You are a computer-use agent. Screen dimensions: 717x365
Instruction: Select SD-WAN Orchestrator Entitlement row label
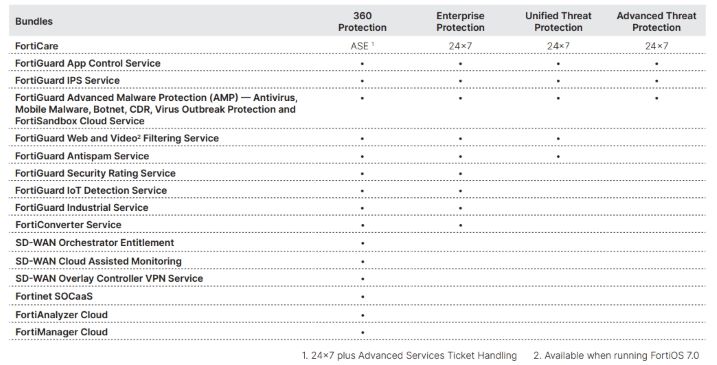[x=95, y=242]
